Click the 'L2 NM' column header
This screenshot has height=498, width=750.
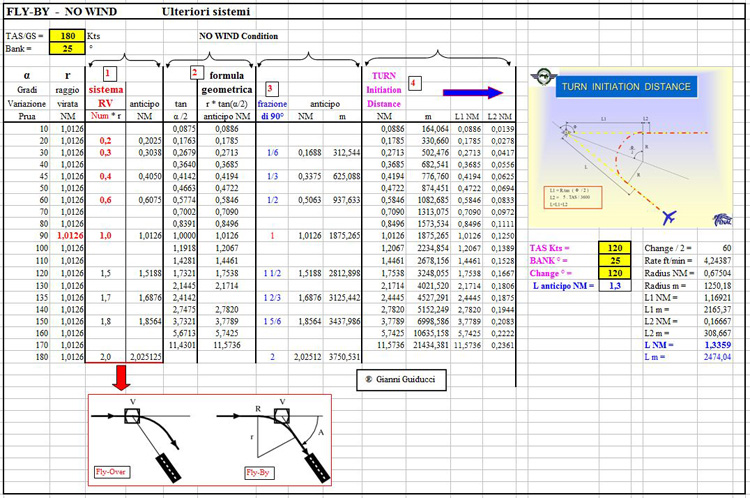[499, 116]
